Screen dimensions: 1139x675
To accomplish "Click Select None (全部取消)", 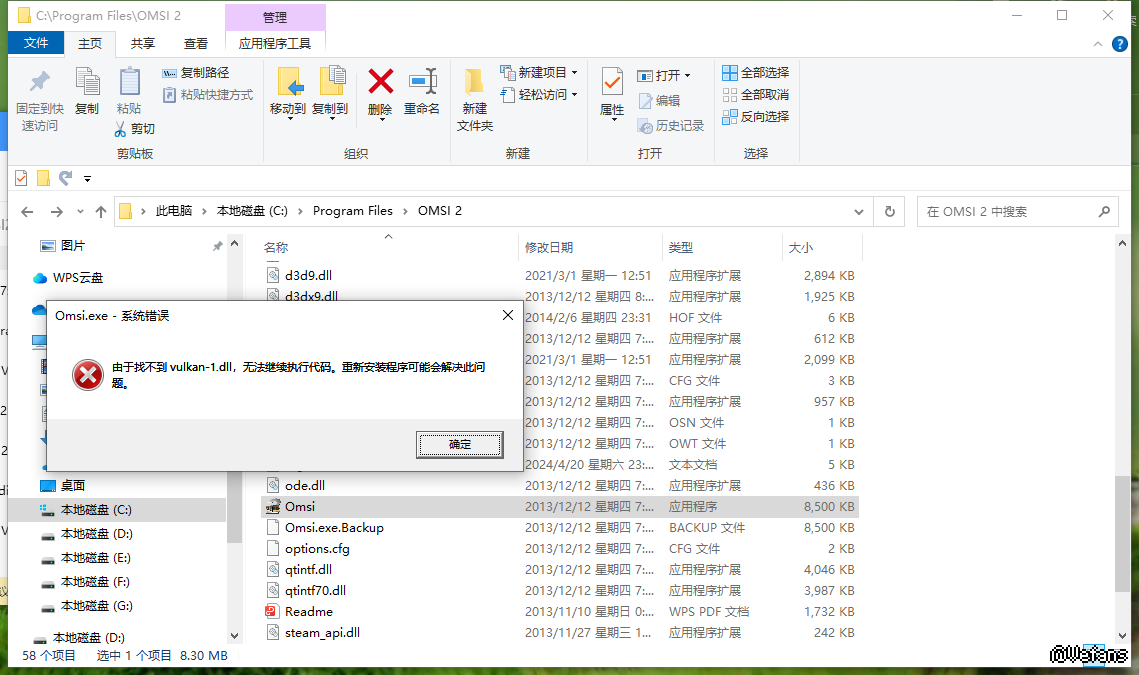I will (755, 94).
